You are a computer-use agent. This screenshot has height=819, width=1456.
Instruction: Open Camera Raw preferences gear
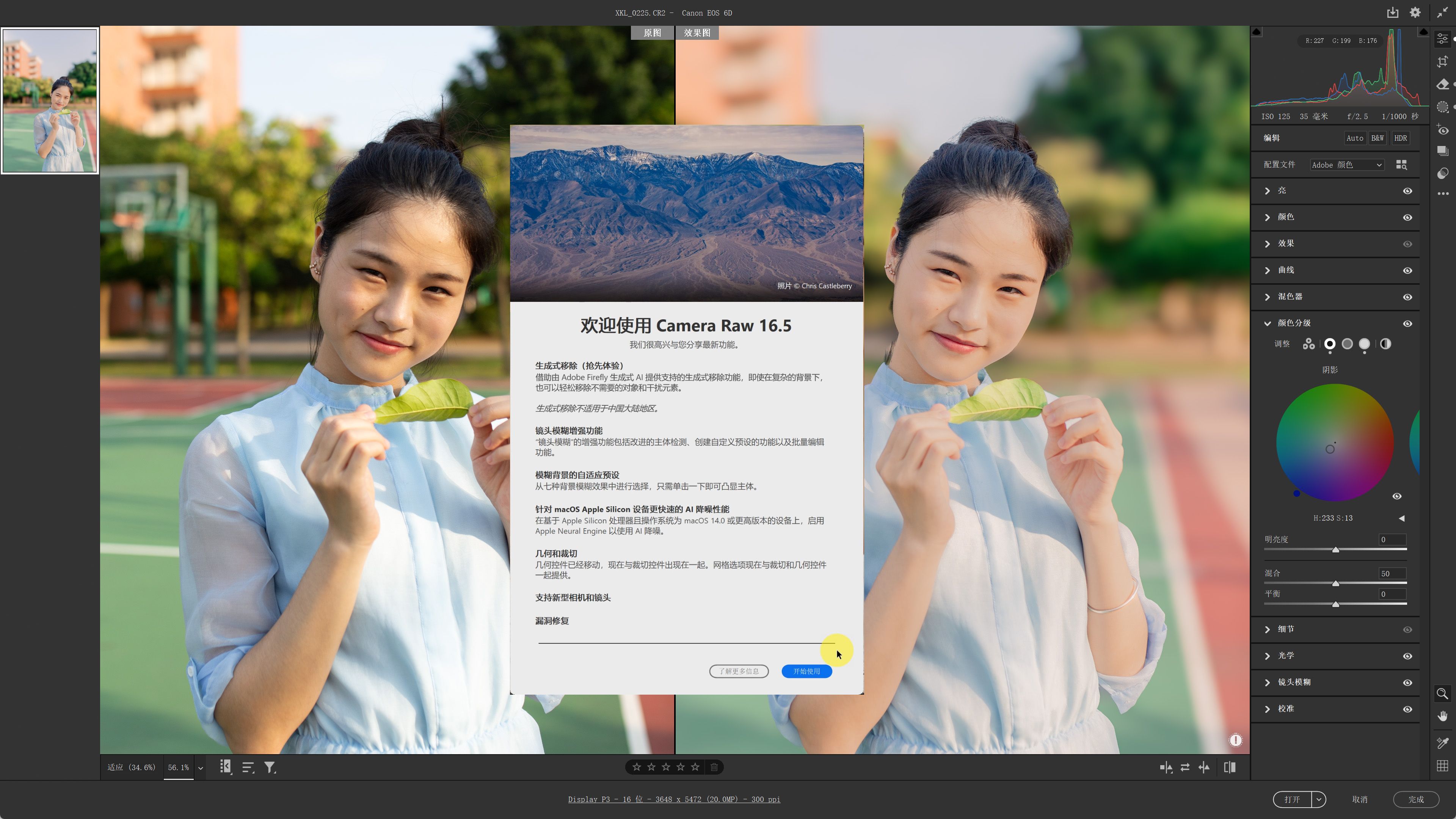pos(1415,13)
